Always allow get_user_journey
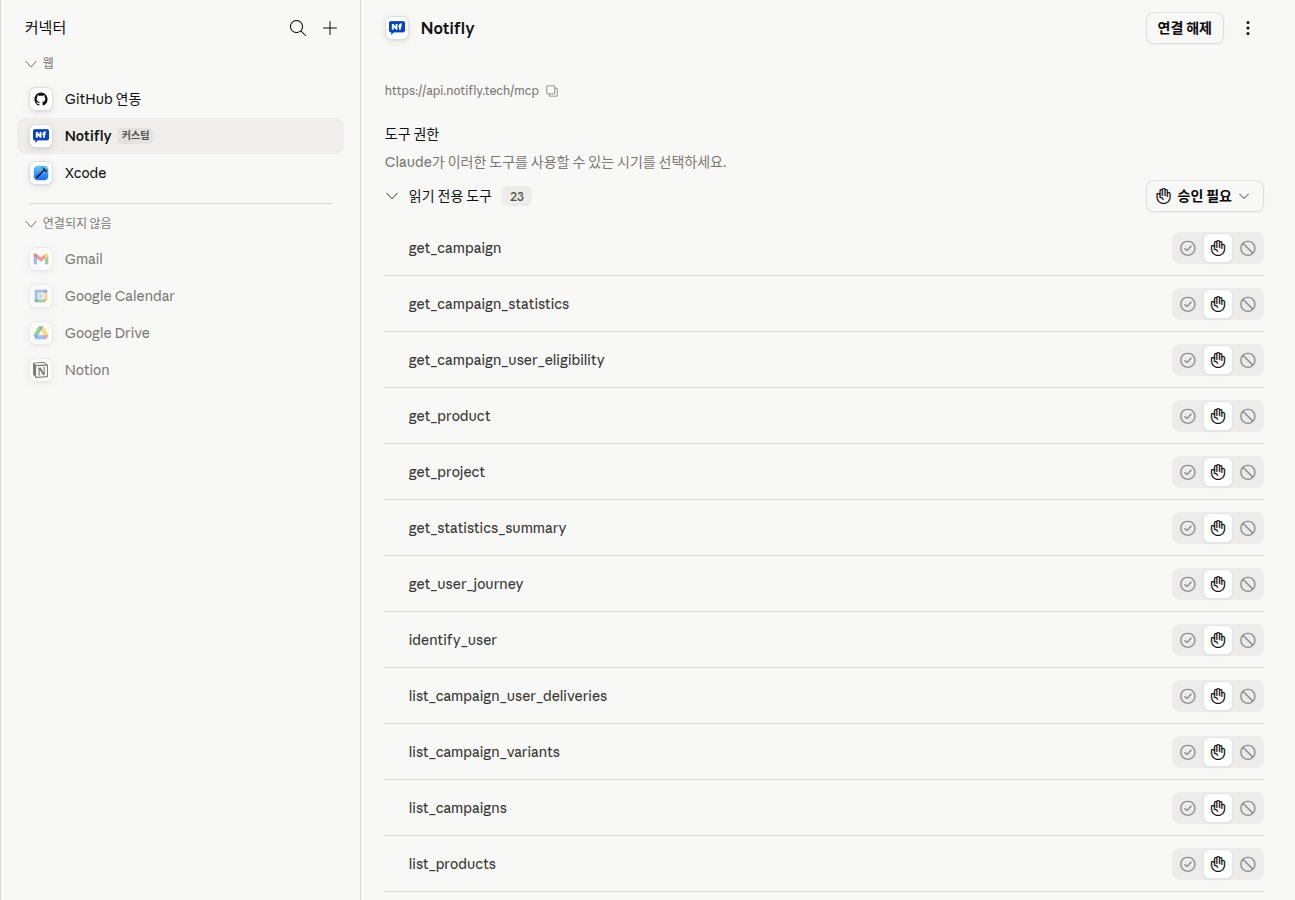Viewport: 1295px width, 900px height. pos(1188,584)
